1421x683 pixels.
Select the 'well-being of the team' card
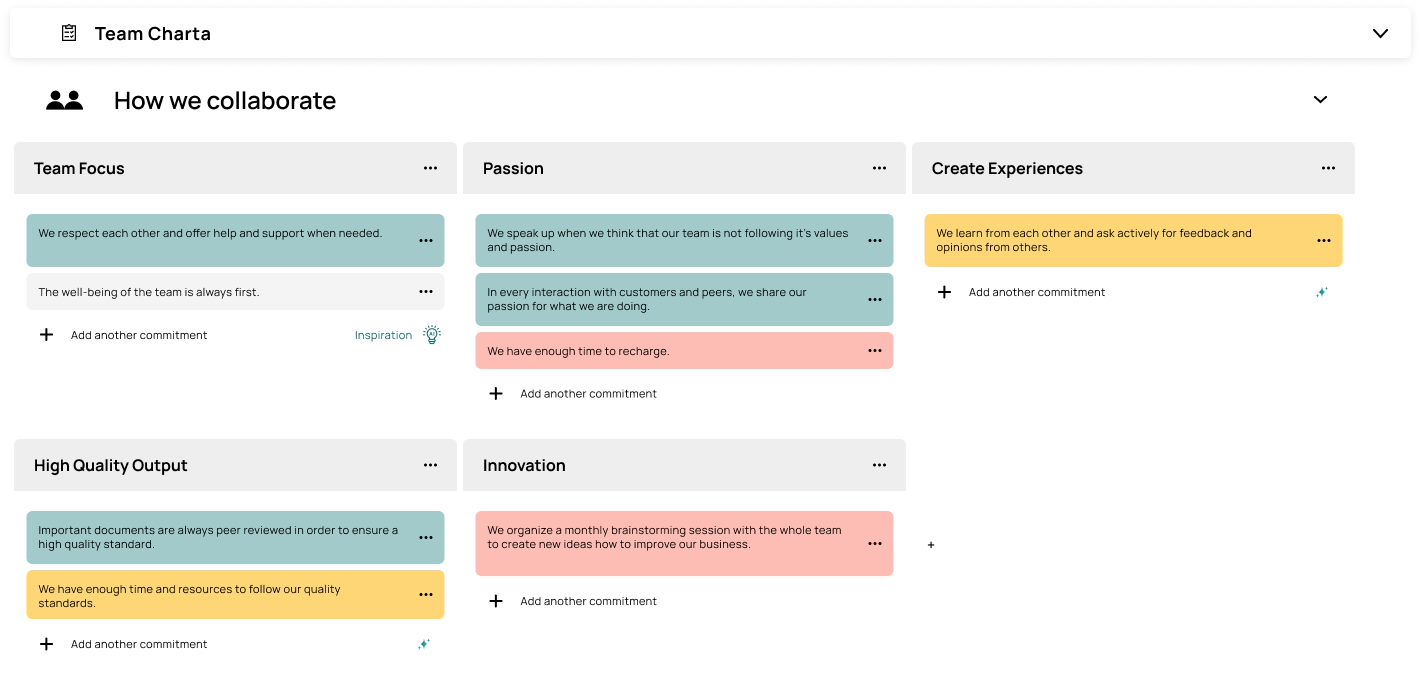pos(235,292)
